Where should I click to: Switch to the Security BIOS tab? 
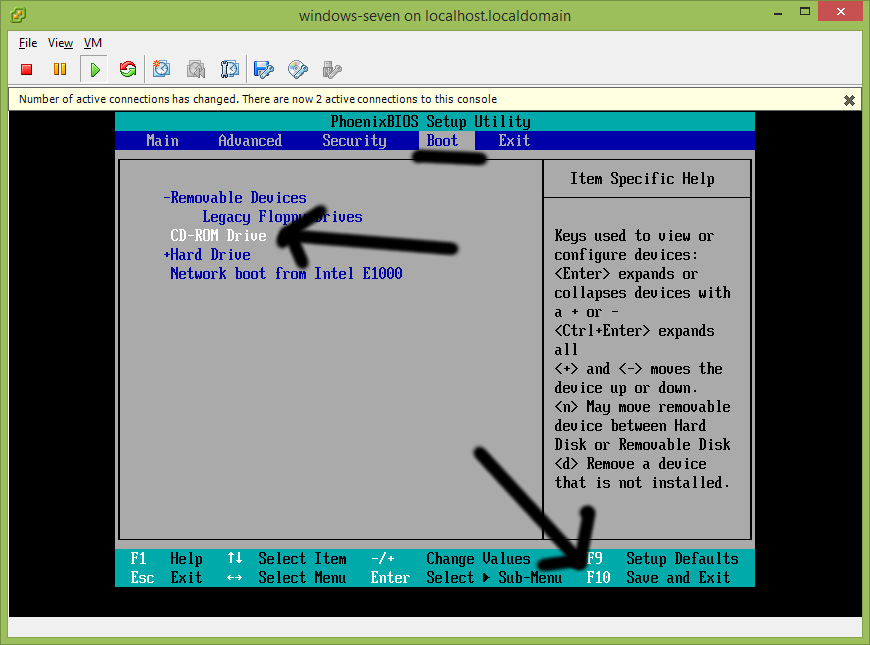[x=355, y=141]
